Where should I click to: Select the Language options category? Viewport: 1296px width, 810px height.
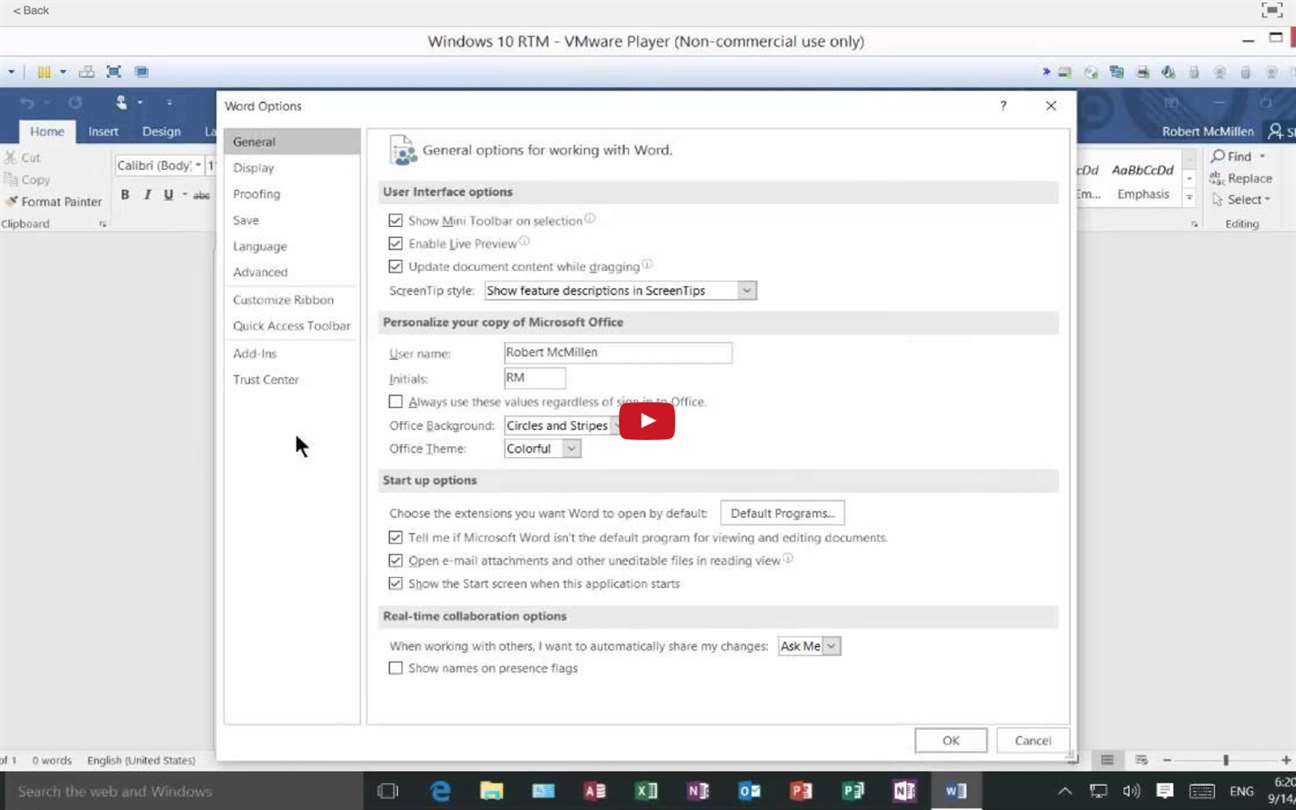pyautogui.click(x=292, y=246)
